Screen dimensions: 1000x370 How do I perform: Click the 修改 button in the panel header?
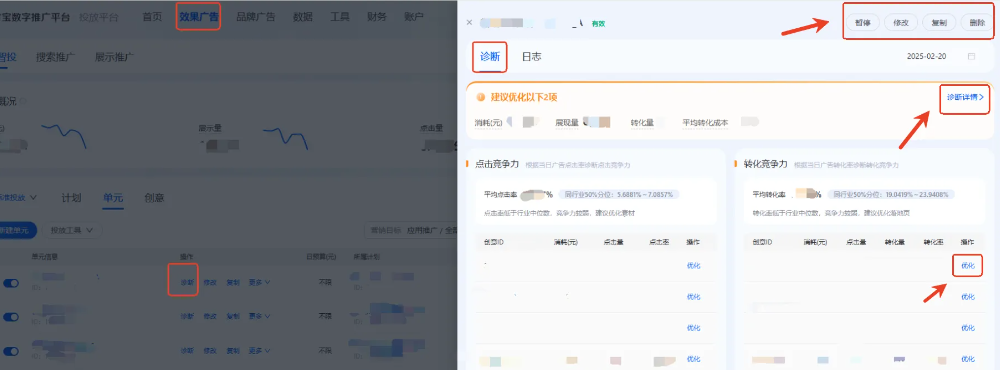[x=901, y=22]
